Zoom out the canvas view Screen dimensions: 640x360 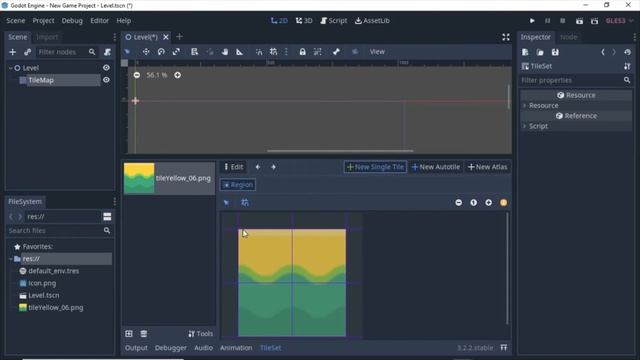[137, 75]
